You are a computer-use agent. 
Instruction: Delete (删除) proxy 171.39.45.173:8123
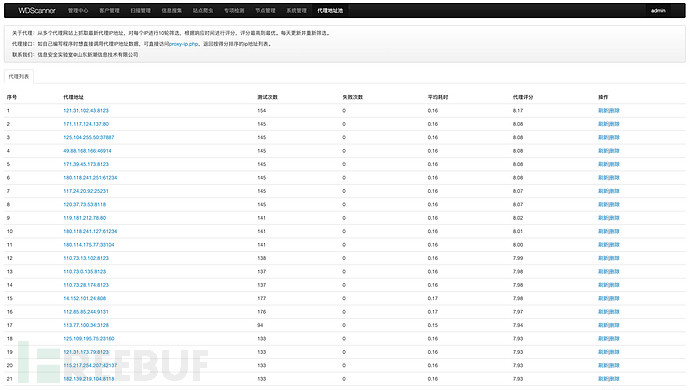(x=614, y=164)
